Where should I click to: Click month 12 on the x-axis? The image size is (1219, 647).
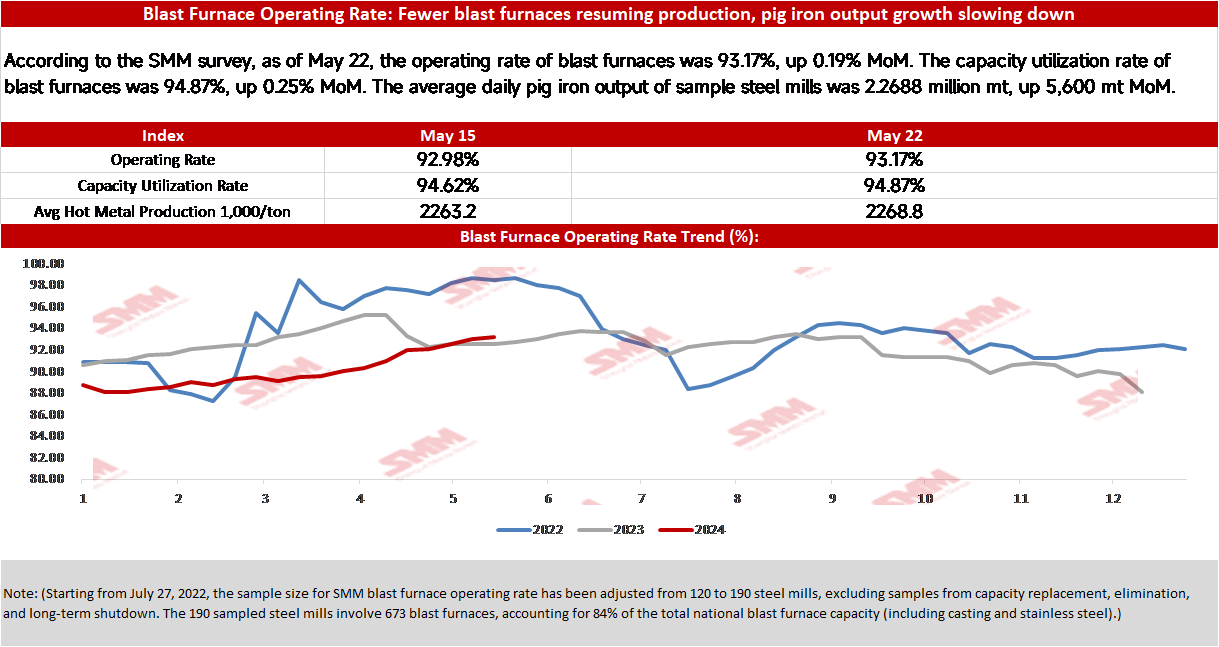coord(1112,497)
